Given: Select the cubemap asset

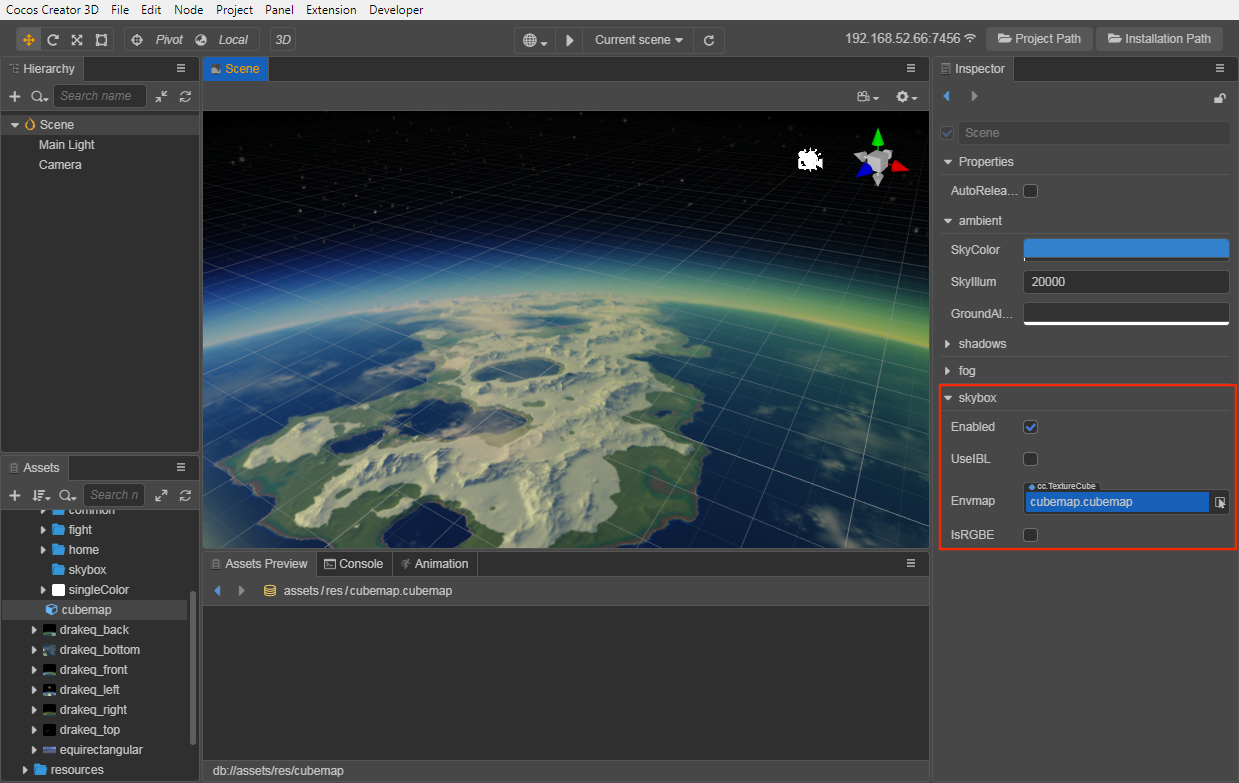Looking at the screenshot, I should pos(86,610).
